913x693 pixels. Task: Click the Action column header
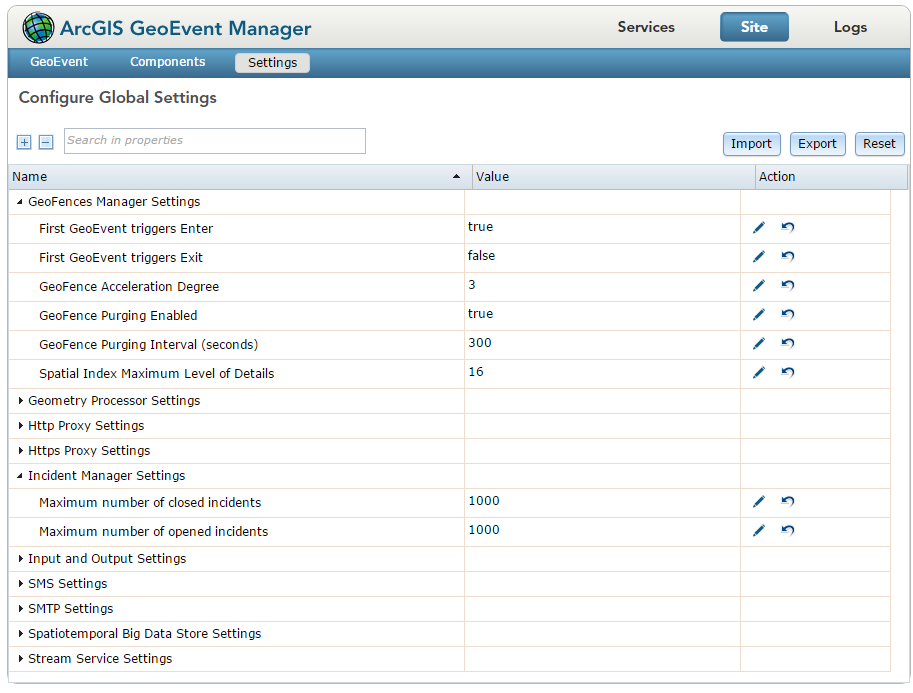coord(831,177)
